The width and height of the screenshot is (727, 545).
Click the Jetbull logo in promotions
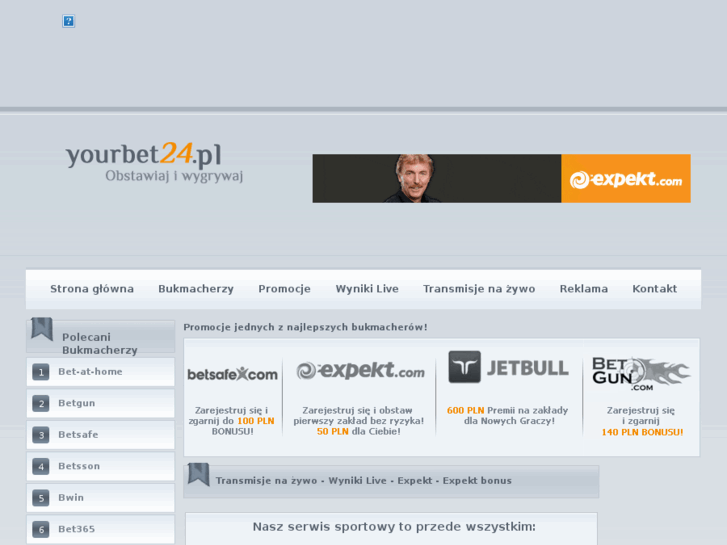coord(509,367)
